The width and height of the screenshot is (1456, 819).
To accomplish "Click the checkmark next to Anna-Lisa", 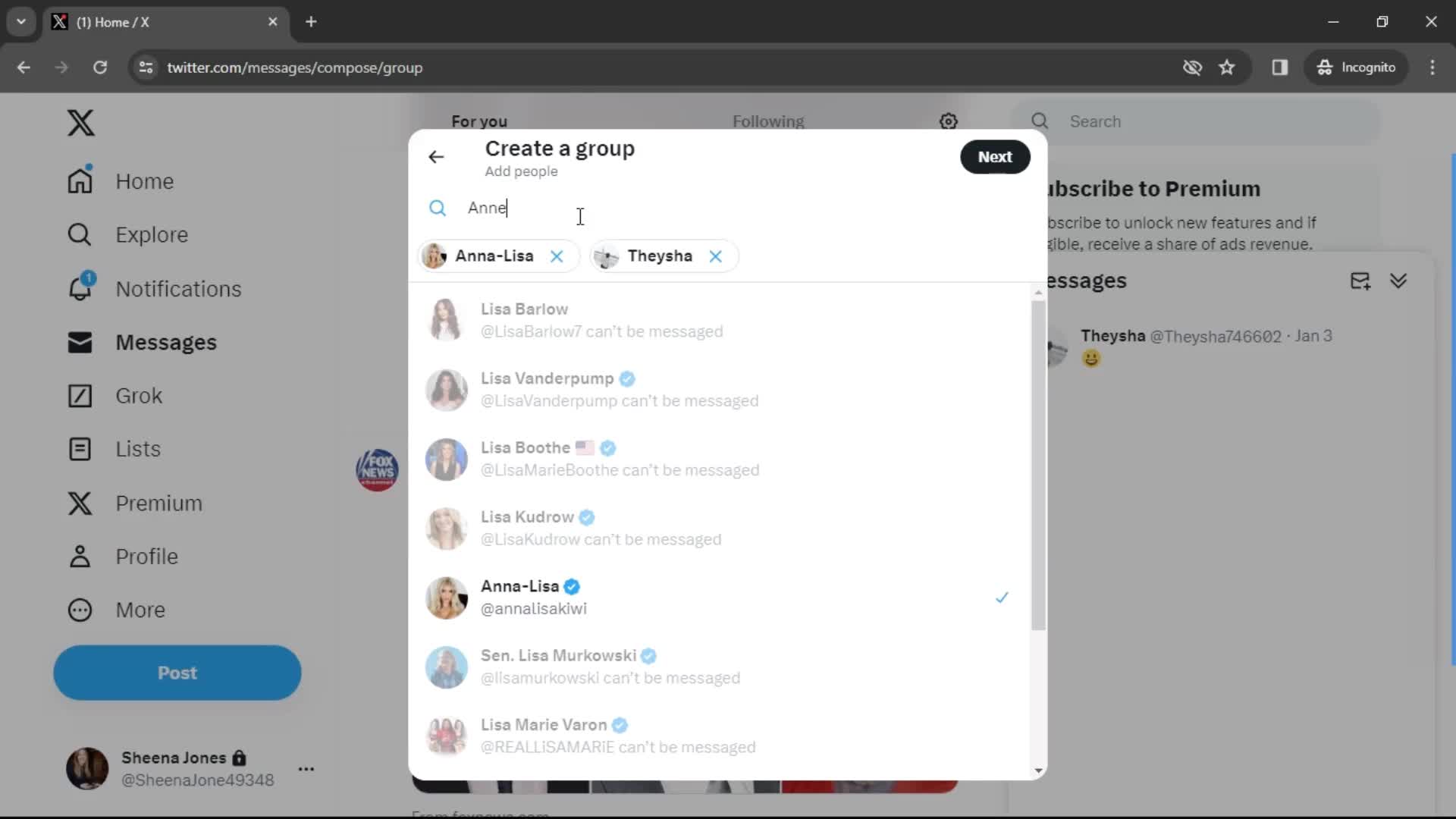I will tap(1002, 597).
